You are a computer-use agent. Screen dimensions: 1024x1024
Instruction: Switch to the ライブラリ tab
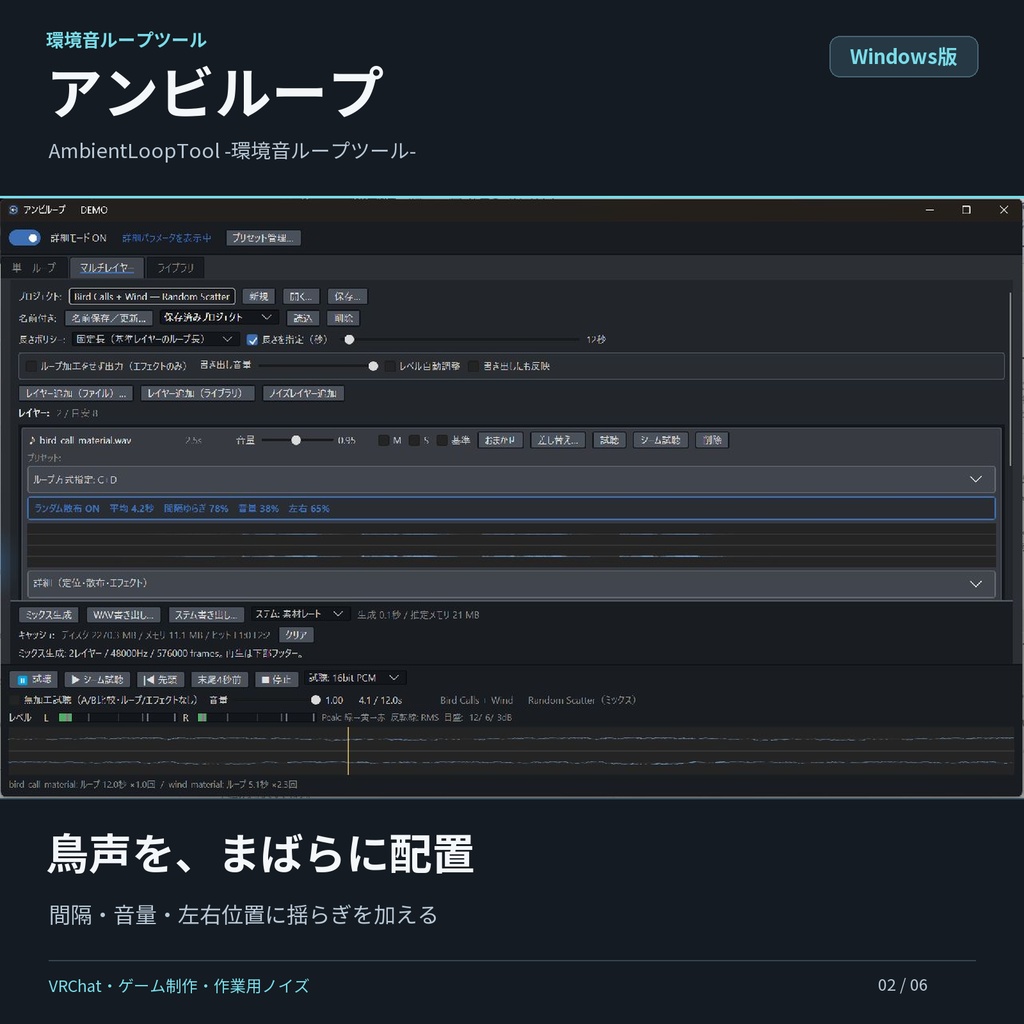pyautogui.click(x=175, y=268)
